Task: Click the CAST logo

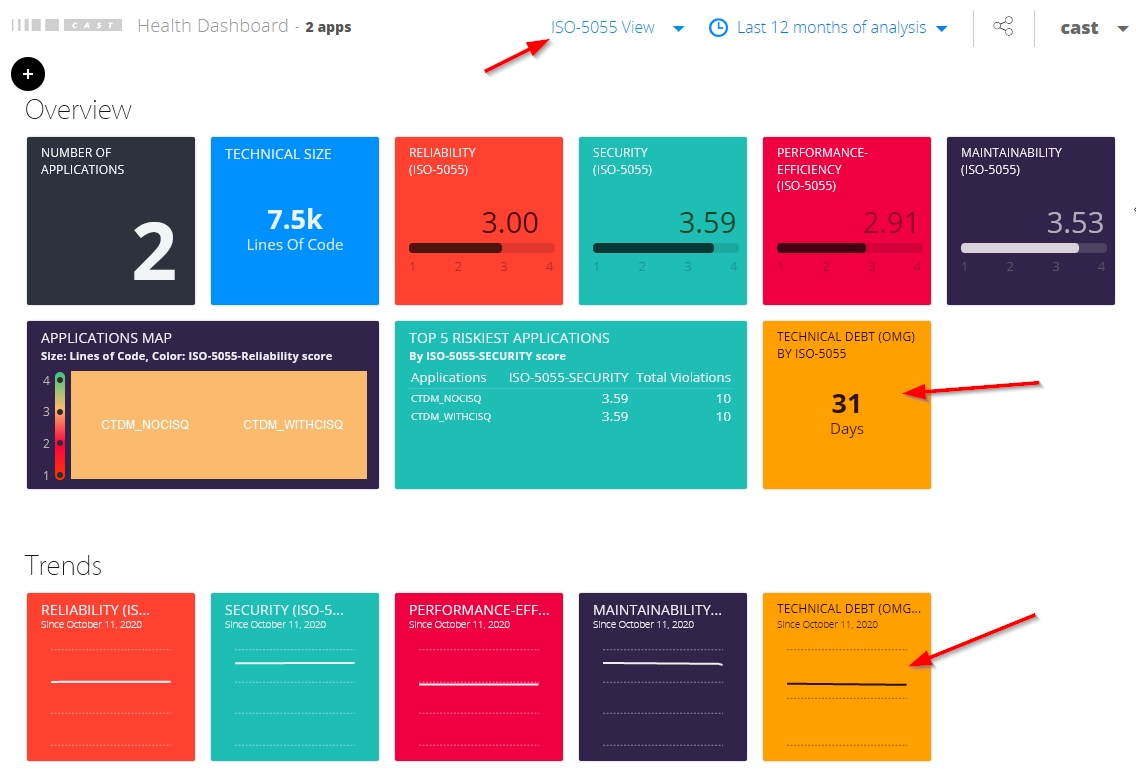Action: (x=66, y=26)
